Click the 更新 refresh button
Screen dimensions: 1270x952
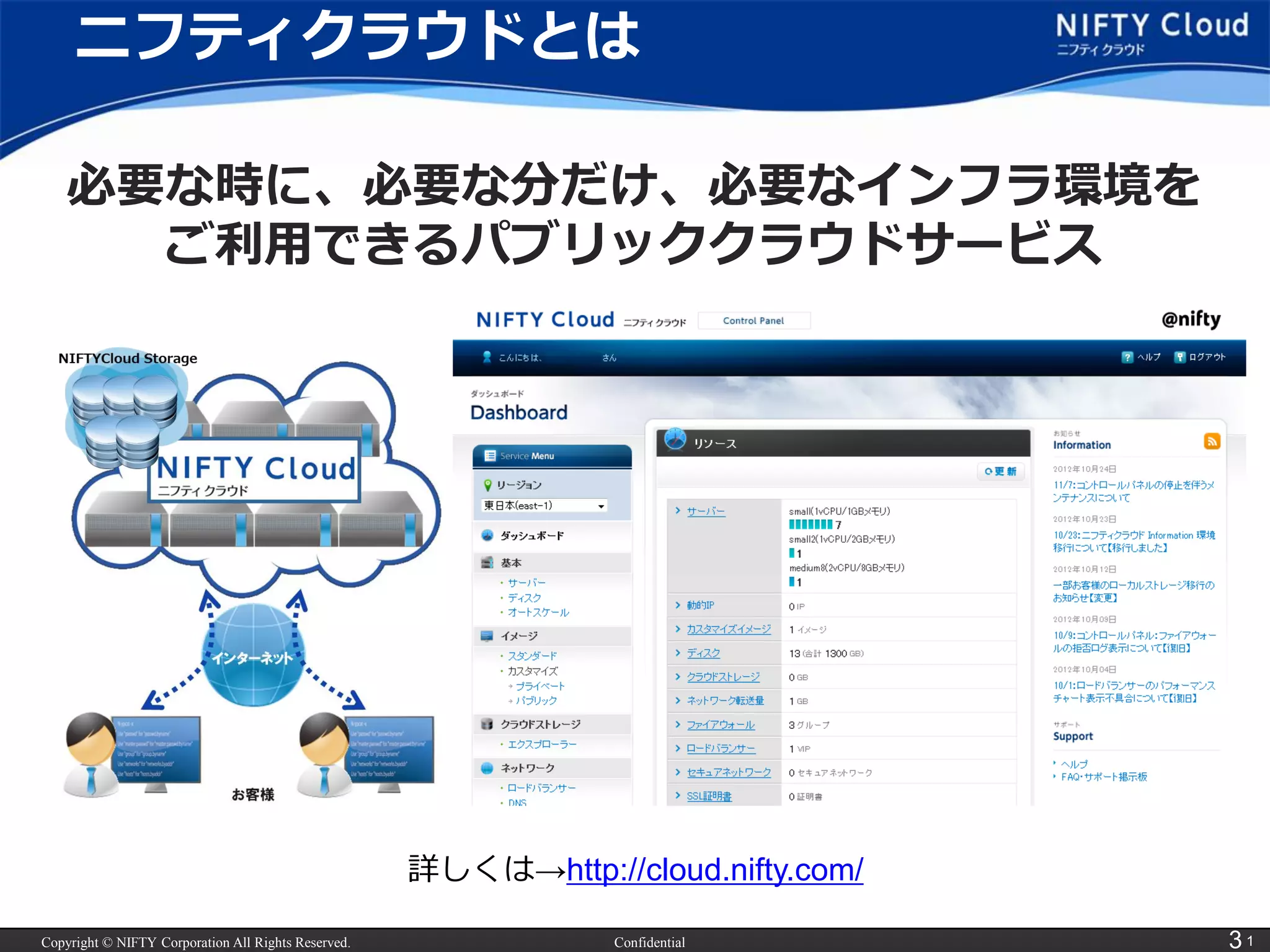pyautogui.click(x=1000, y=472)
